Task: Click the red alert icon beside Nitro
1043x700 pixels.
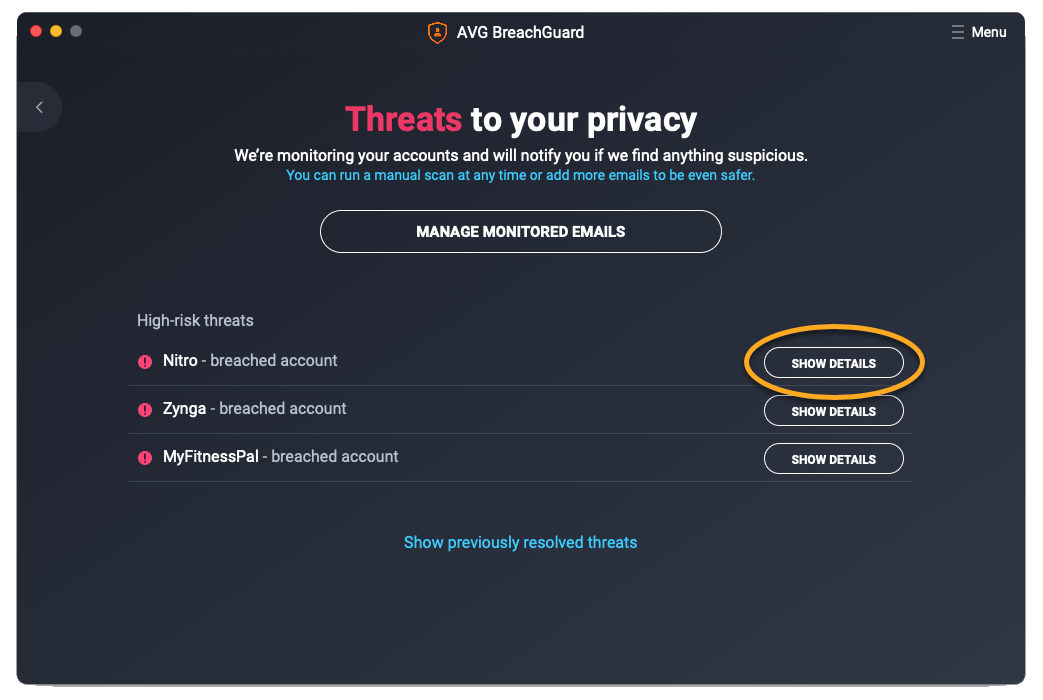Action: point(145,362)
